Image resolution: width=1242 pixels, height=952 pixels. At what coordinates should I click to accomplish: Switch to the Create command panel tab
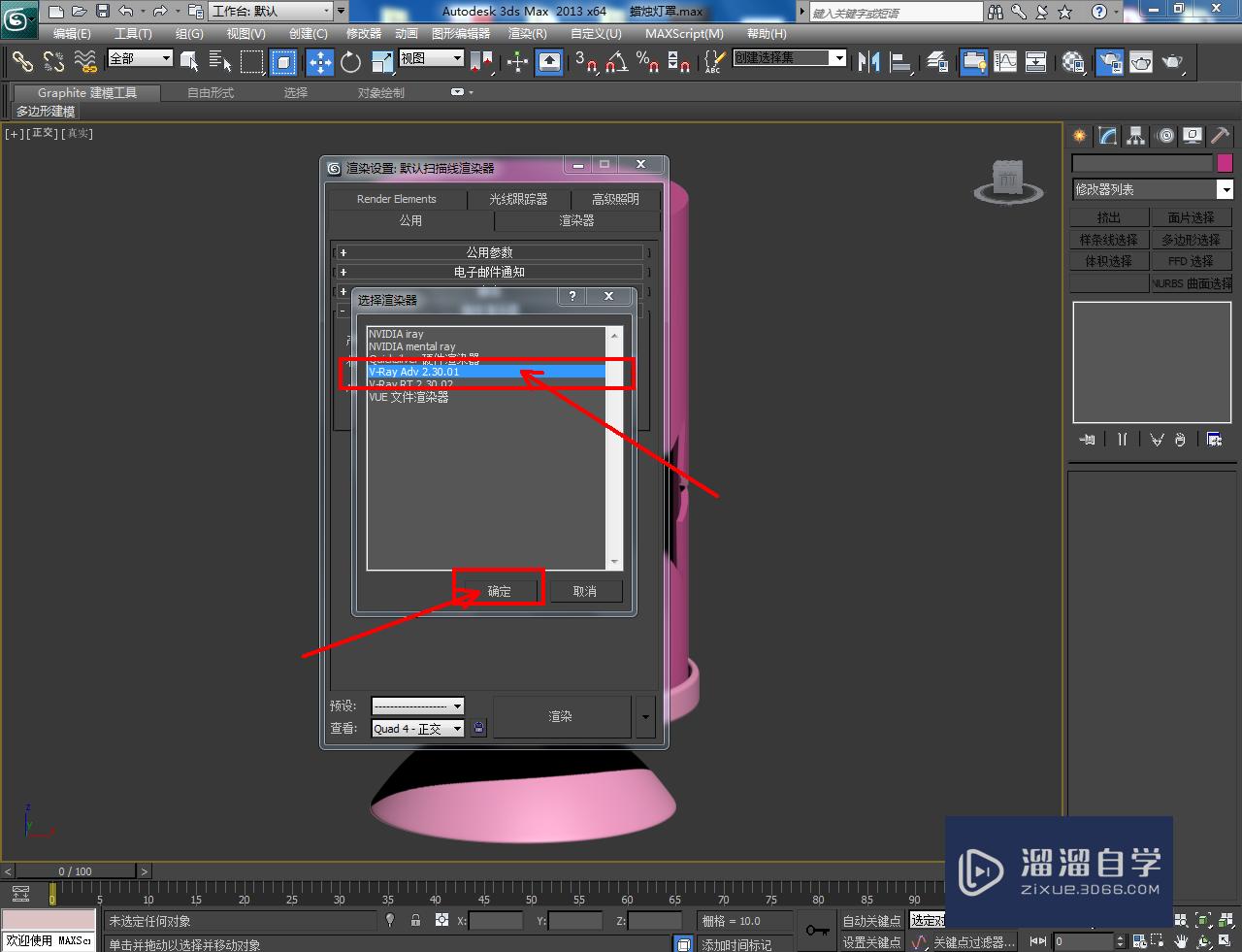pyautogui.click(x=1079, y=136)
